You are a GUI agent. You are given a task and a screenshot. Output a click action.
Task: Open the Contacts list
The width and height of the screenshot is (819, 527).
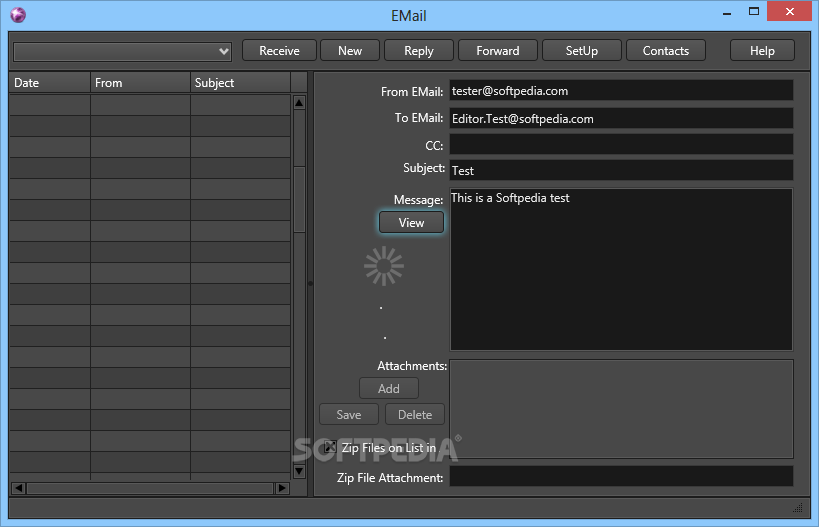(665, 51)
